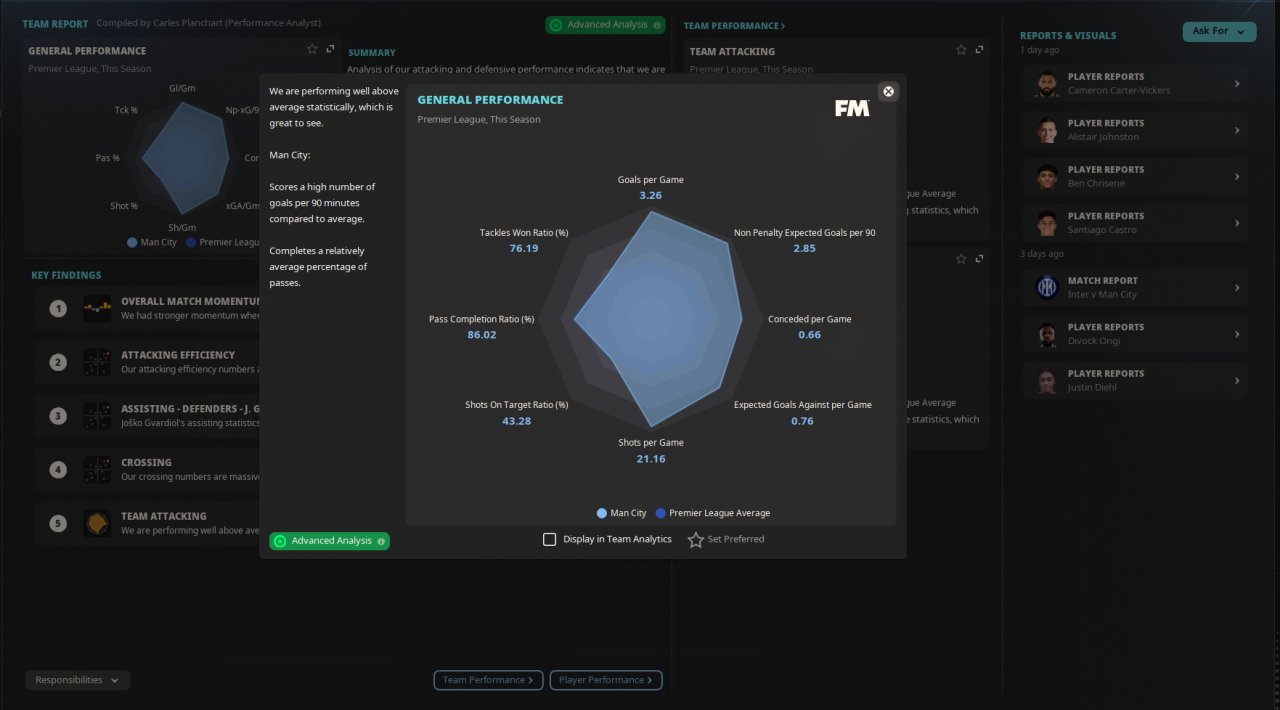
Task: Open Team Performance header link
Action: coord(734,26)
